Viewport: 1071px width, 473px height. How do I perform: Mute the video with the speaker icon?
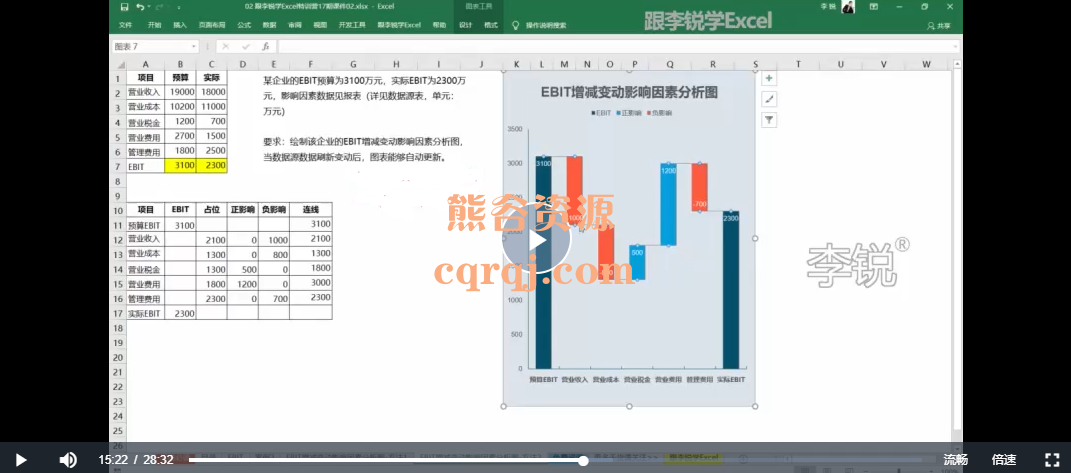[68, 460]
